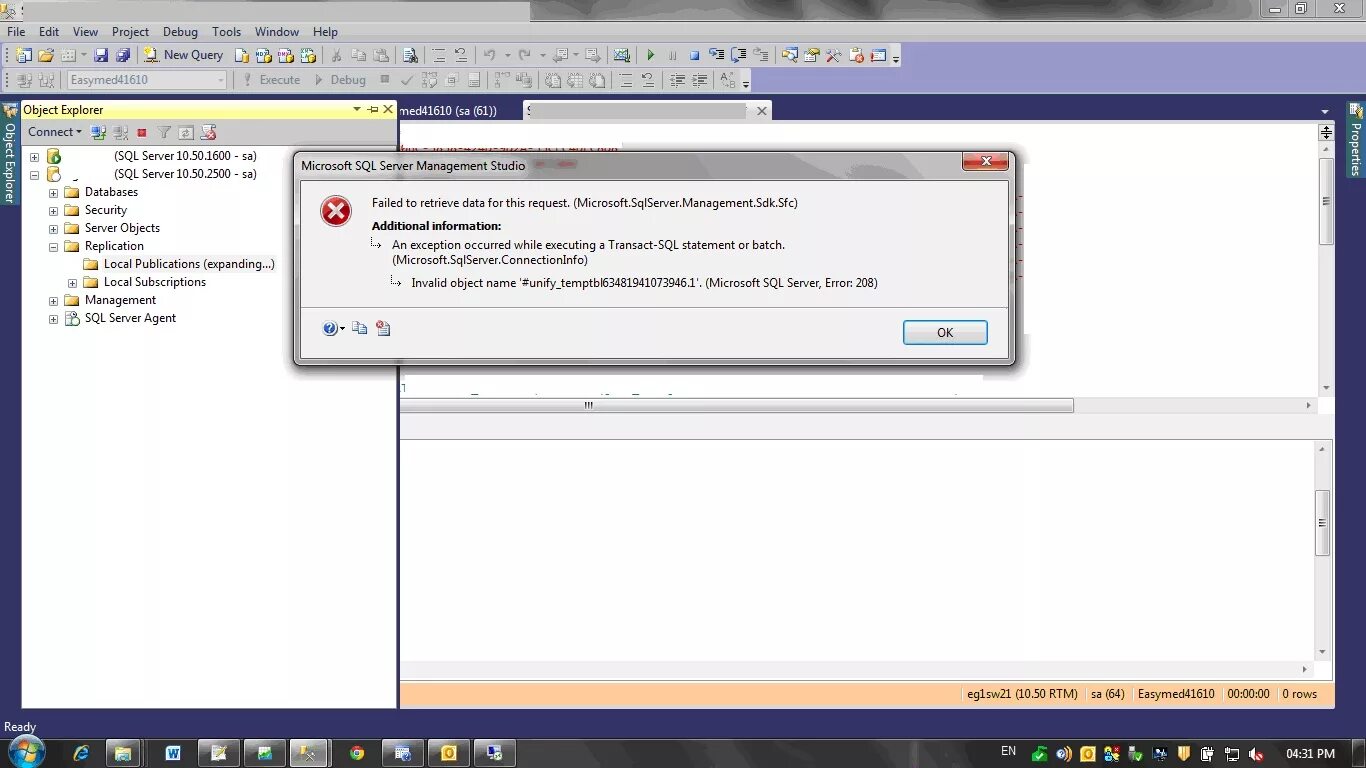Click the Disconnect icon in Object Explorer
The height and width of the screenshot is (768, 1366).
coord(120,132)
